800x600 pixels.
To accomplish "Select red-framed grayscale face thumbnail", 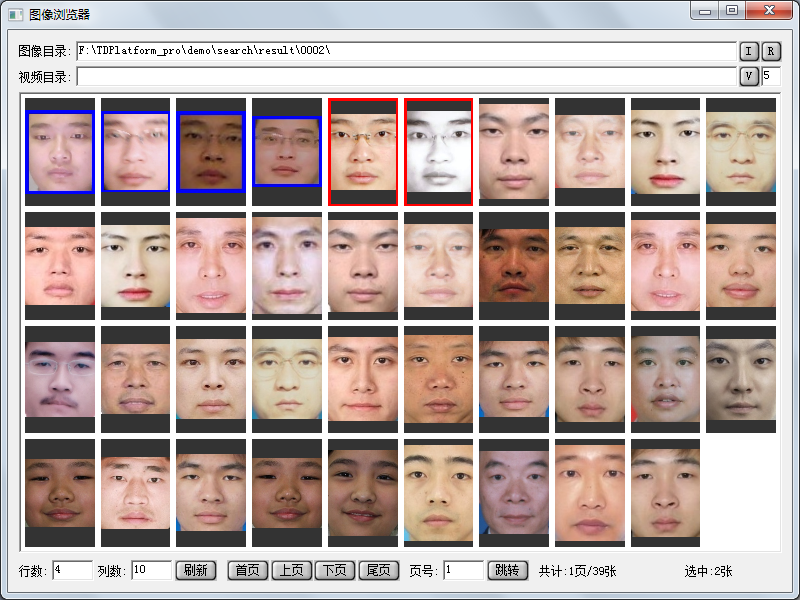I will tap(438, 152).
